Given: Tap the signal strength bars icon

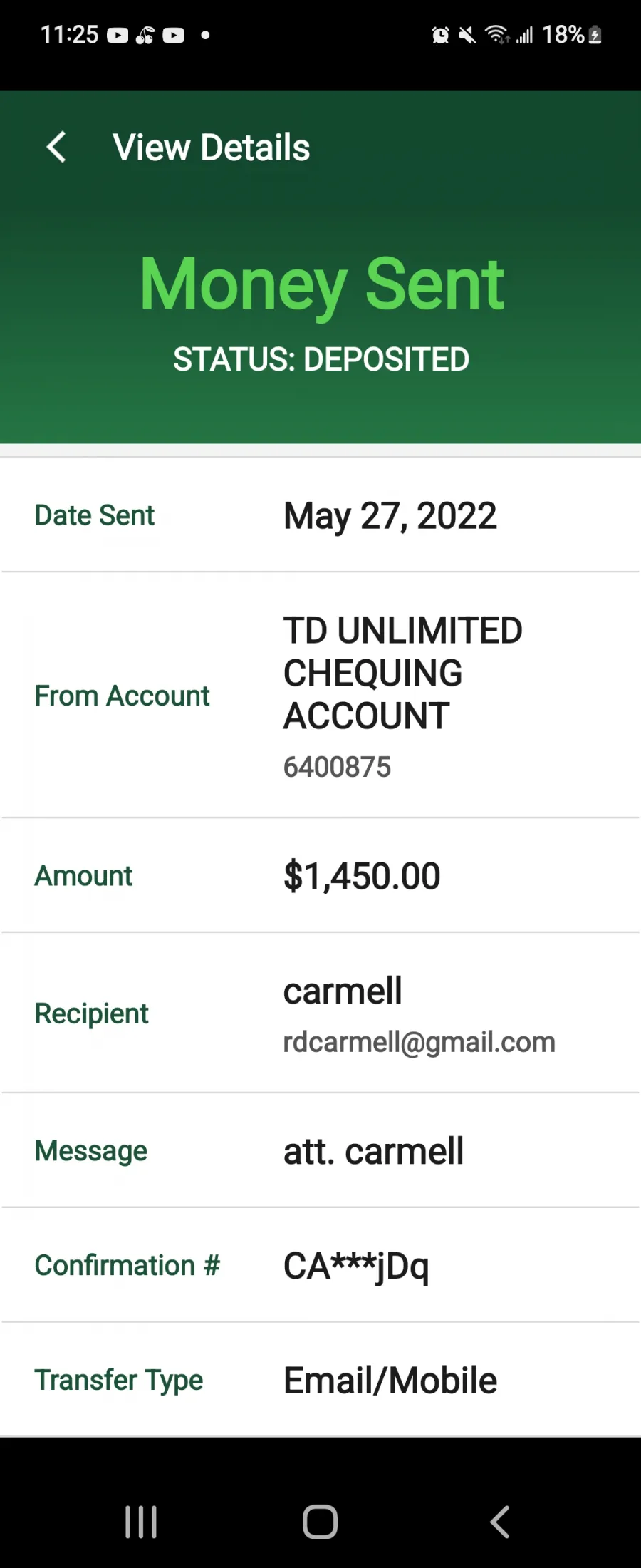Looking at the screenshot, I should click(525, 35).
